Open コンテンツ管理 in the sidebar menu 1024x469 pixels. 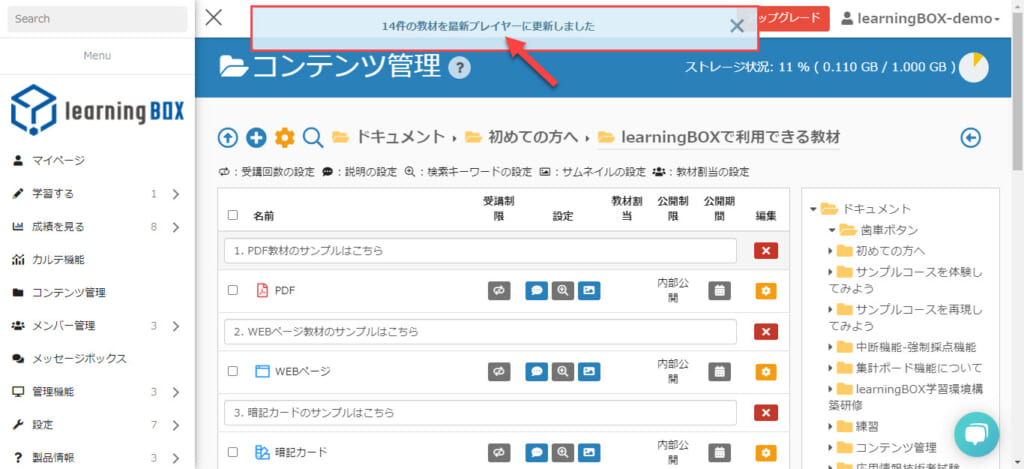[x=69, y=293]
